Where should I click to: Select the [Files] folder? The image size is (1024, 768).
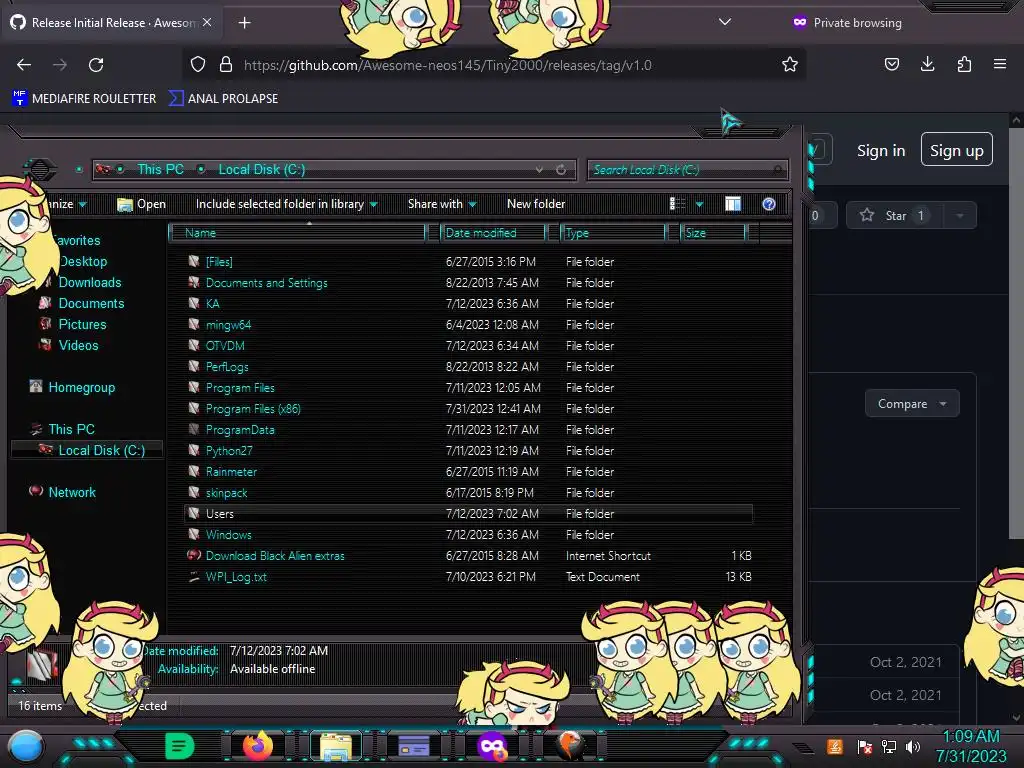(x=219, y=262)
